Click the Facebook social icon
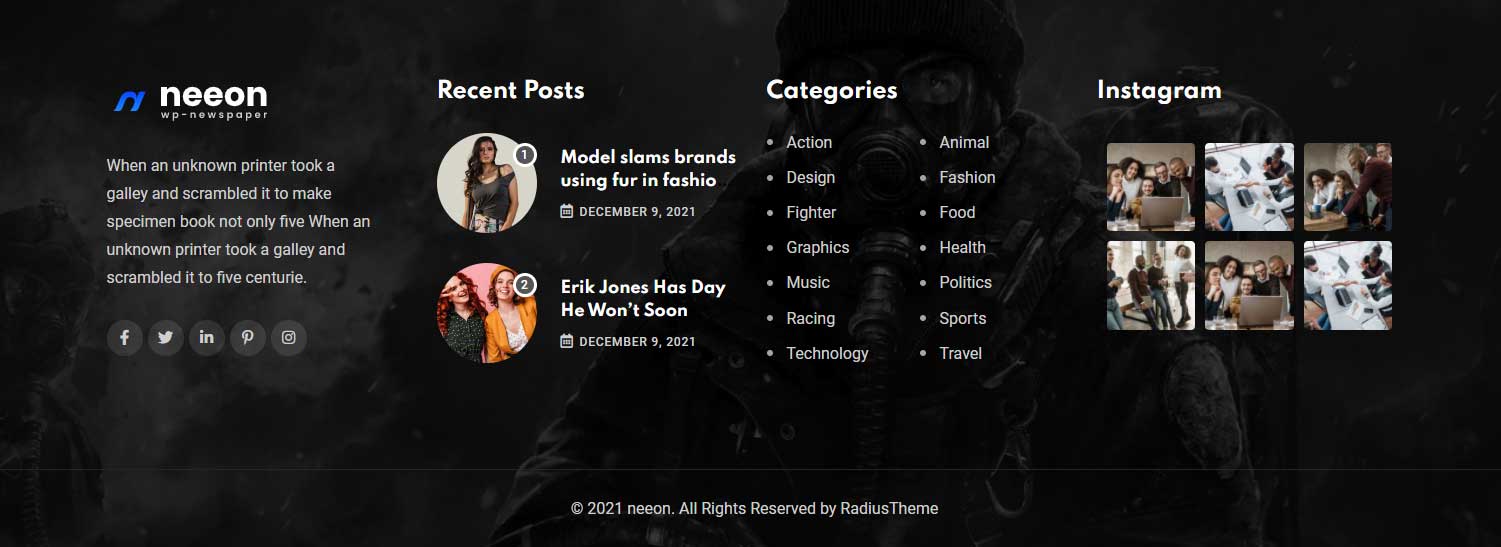Viewport: 1501px width, 547px height. (125, 338)
